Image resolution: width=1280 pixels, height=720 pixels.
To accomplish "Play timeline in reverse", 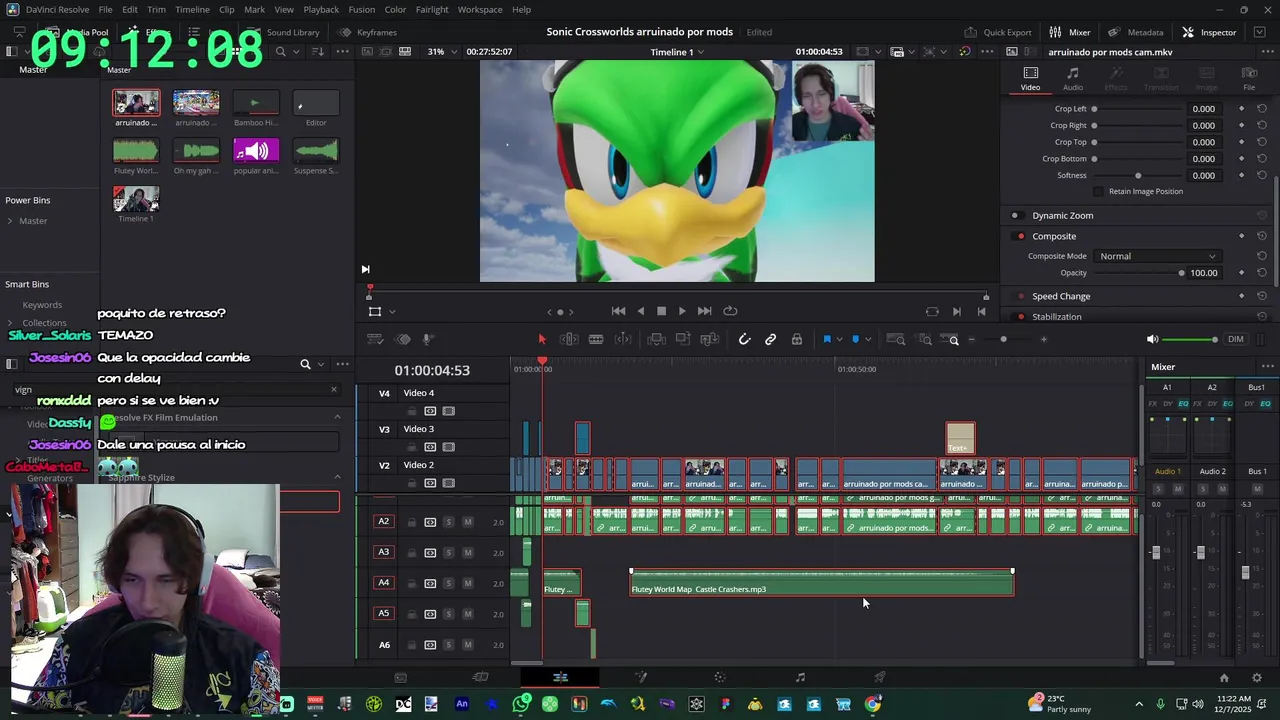I will tap(641, 311).
